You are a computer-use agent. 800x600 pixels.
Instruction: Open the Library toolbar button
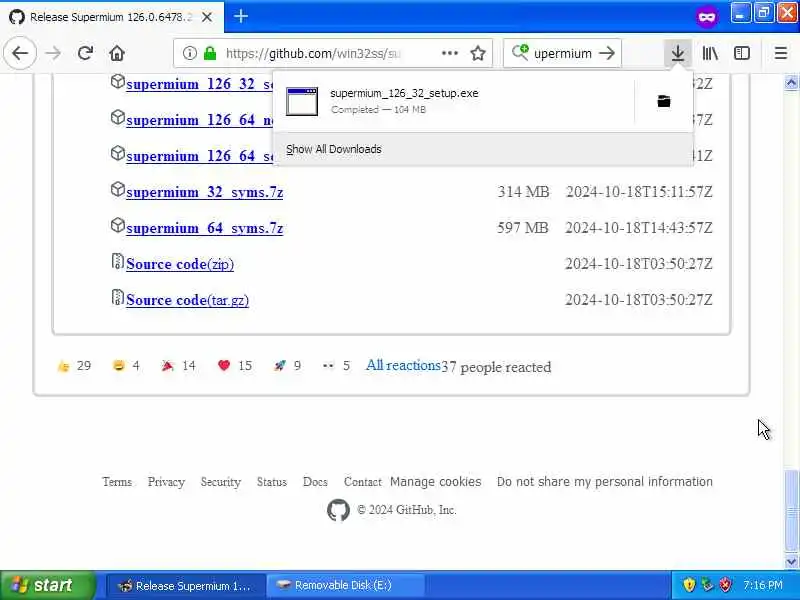click(710, 53)
